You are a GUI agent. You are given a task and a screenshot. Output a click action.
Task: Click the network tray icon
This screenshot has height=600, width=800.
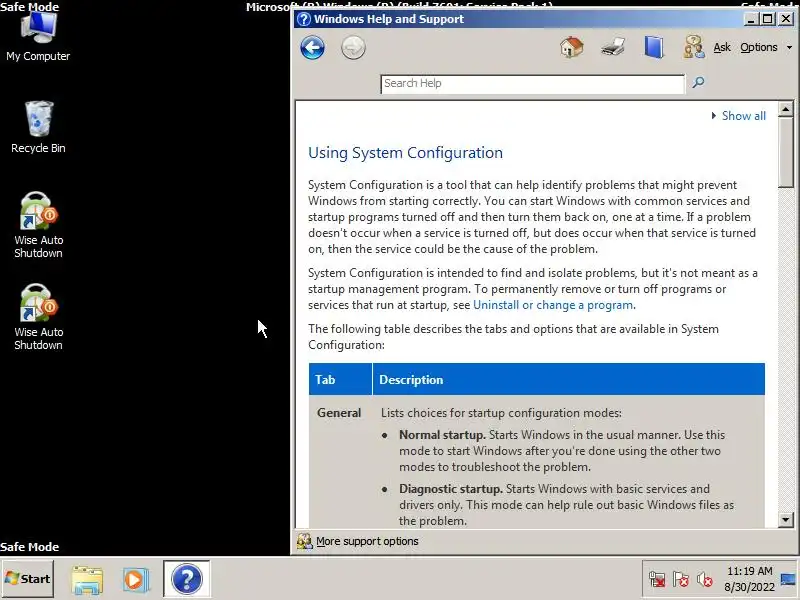click(x=657, y=579)
